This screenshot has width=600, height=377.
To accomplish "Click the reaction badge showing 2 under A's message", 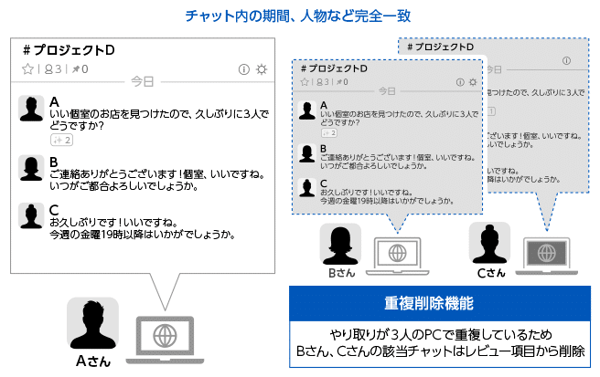I will (x=62, y=140).
